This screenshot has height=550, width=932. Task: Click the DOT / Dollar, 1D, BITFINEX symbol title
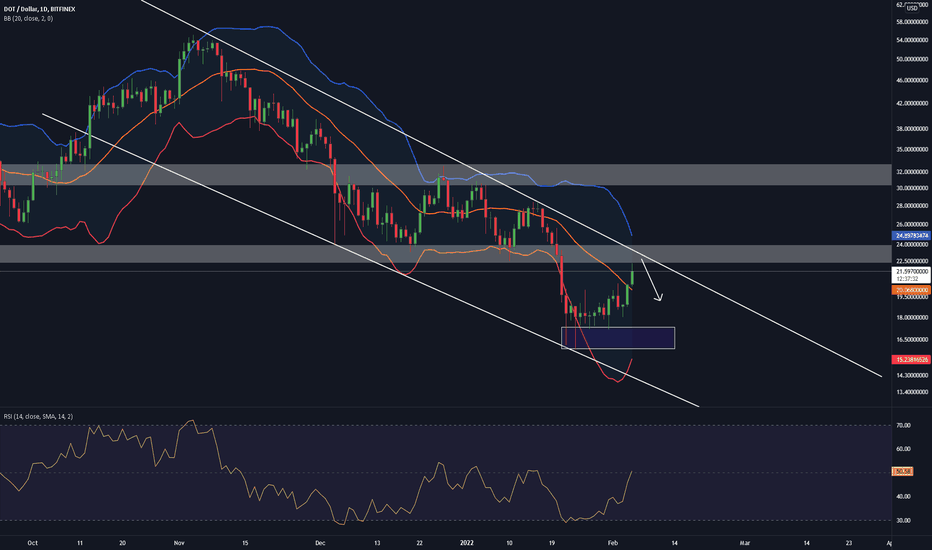[39, 10]
